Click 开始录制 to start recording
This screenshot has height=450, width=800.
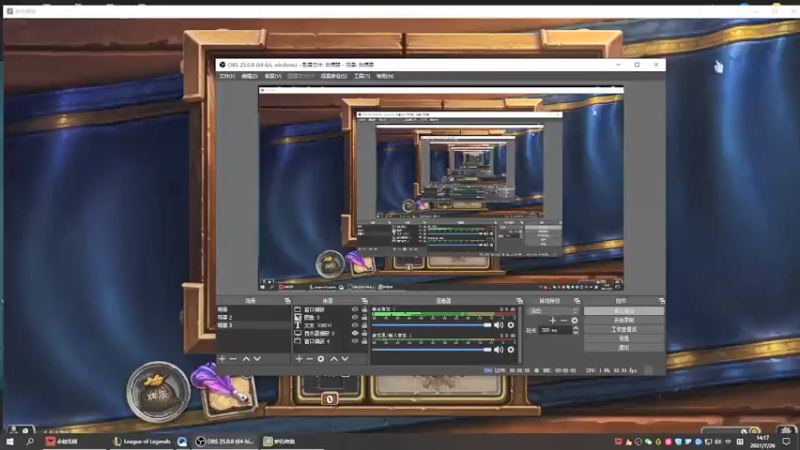point(623,320)
